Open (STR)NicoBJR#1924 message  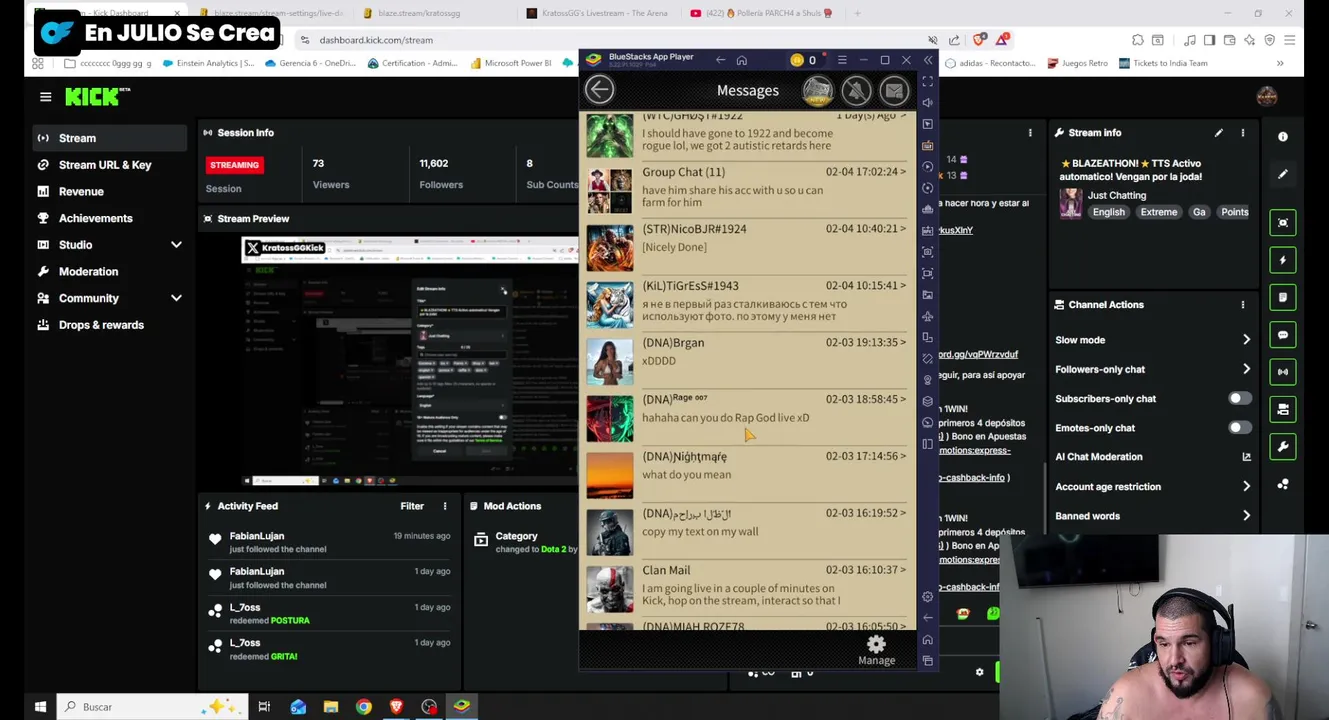[746, 246]
